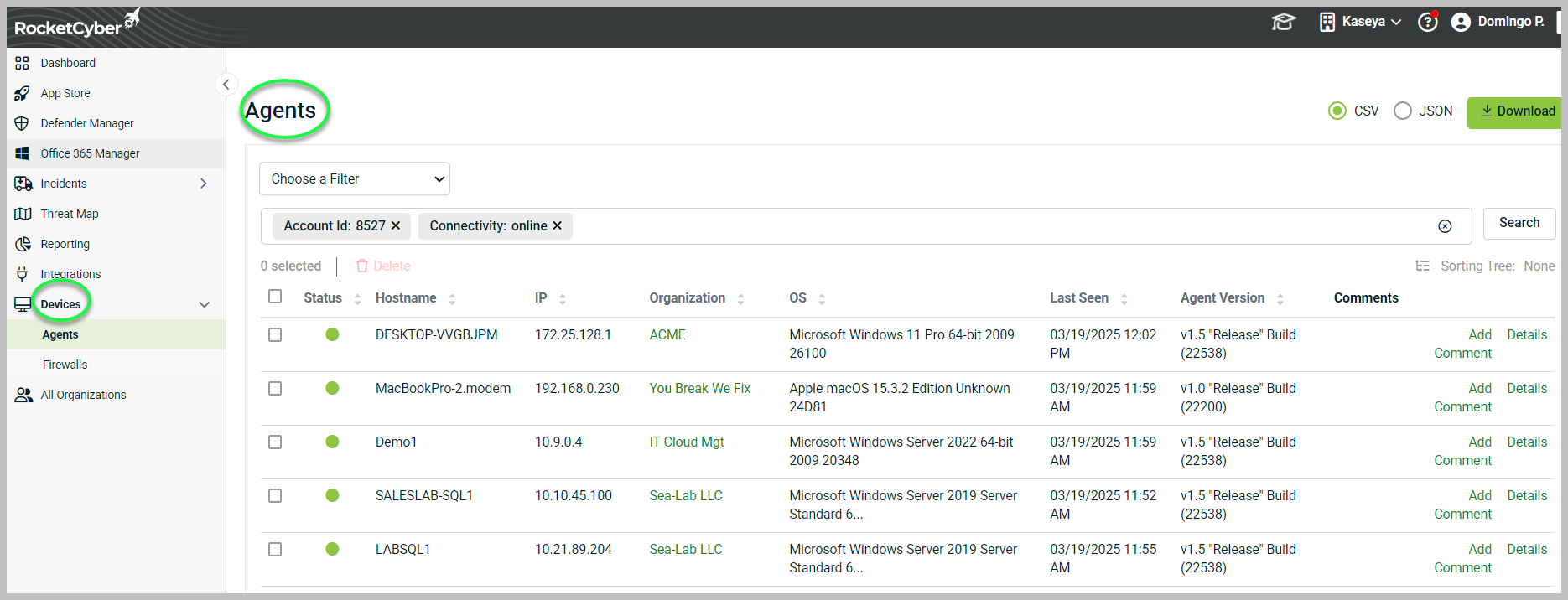Image resolution: width=1568 pixels, height=600 pixels.
Task: Click the Kaseya building icon
Action: 1327,23
